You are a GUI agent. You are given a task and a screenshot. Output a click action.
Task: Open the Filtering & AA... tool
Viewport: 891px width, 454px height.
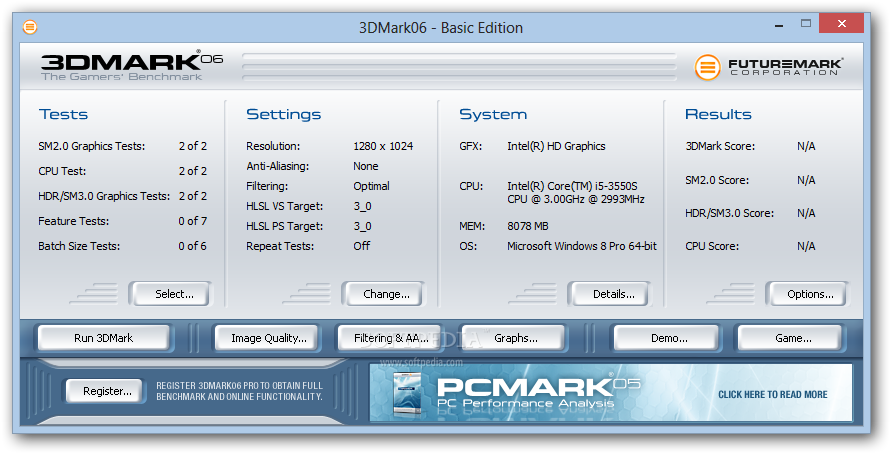pyautogui.click(x=391, y=338)
